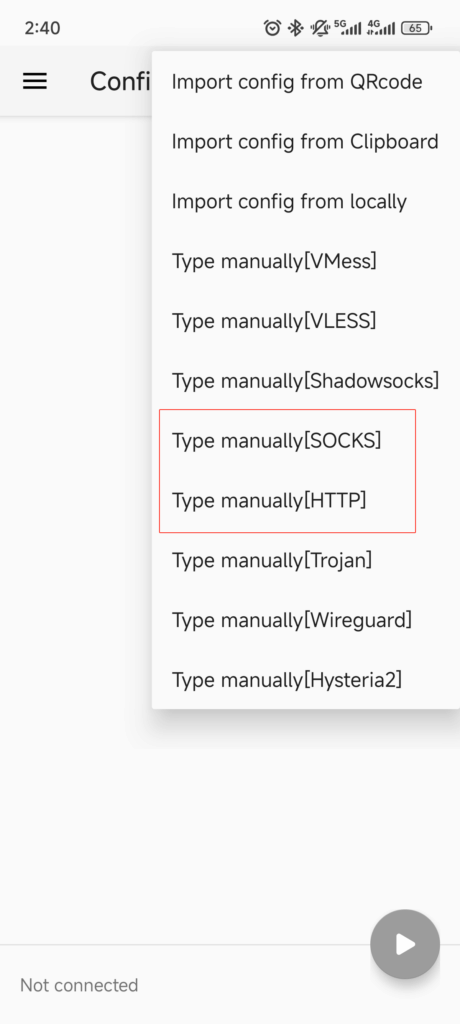Tap the Not connected status text
This screenshot has width=460, height=1024.
79,985
